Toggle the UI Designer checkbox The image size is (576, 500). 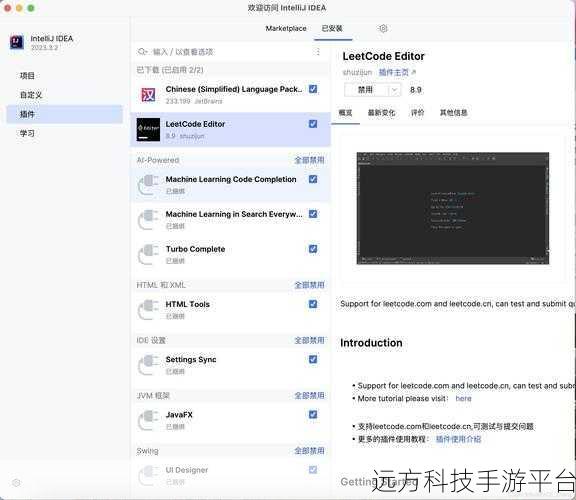coord(313,470)
